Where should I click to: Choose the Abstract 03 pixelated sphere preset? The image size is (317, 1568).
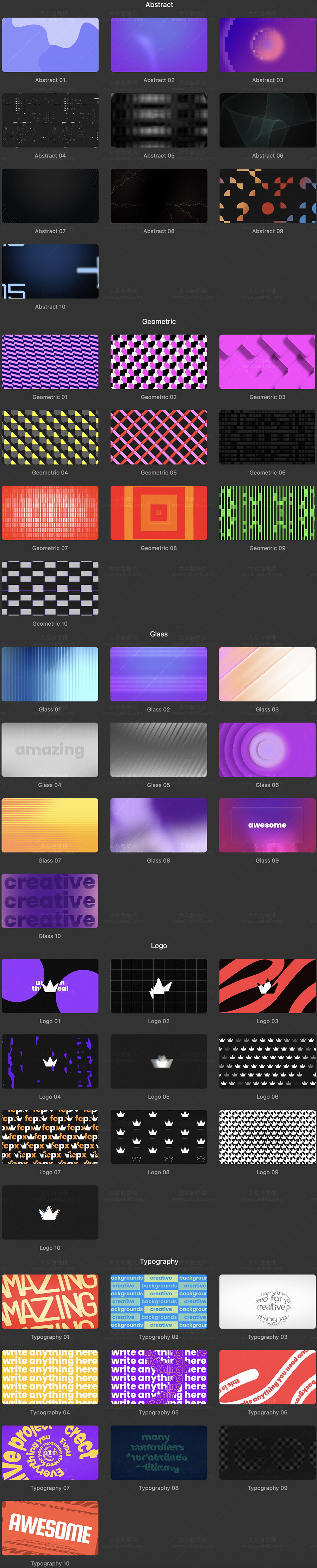pos(267,44)
